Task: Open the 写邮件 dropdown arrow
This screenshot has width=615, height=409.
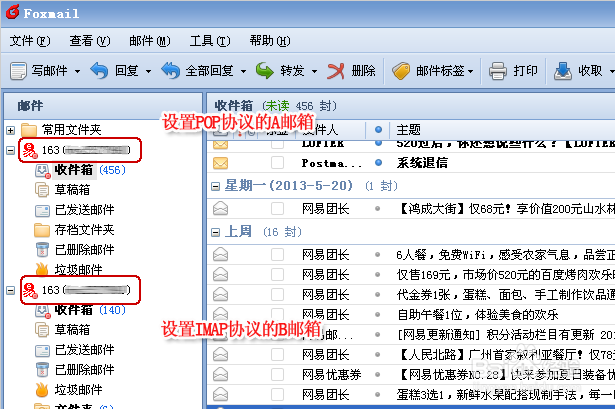Action: [77, 71]
